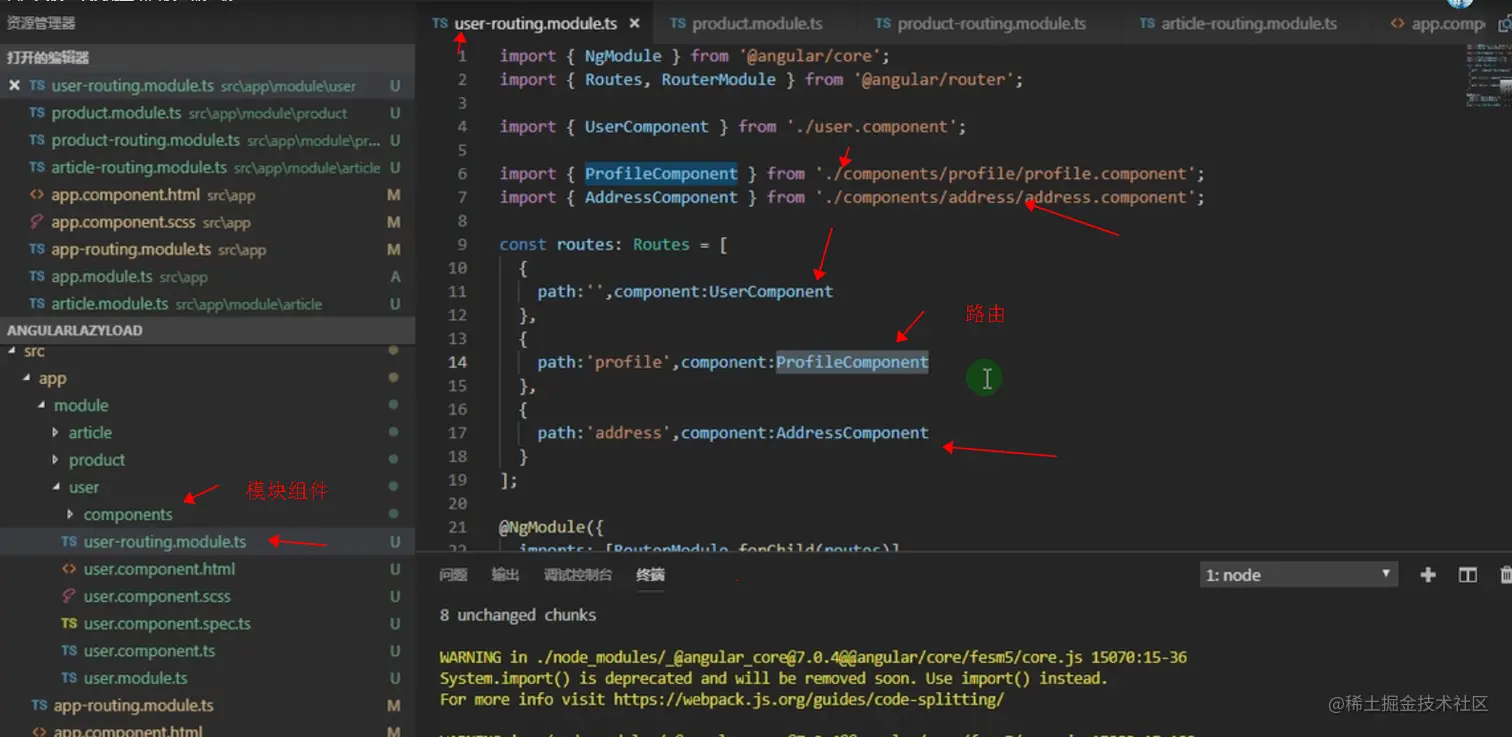Viewport: 1512px width, 737px height.
Task: Kill the terminal with the trash icon
Action: tap(1505, 575)
